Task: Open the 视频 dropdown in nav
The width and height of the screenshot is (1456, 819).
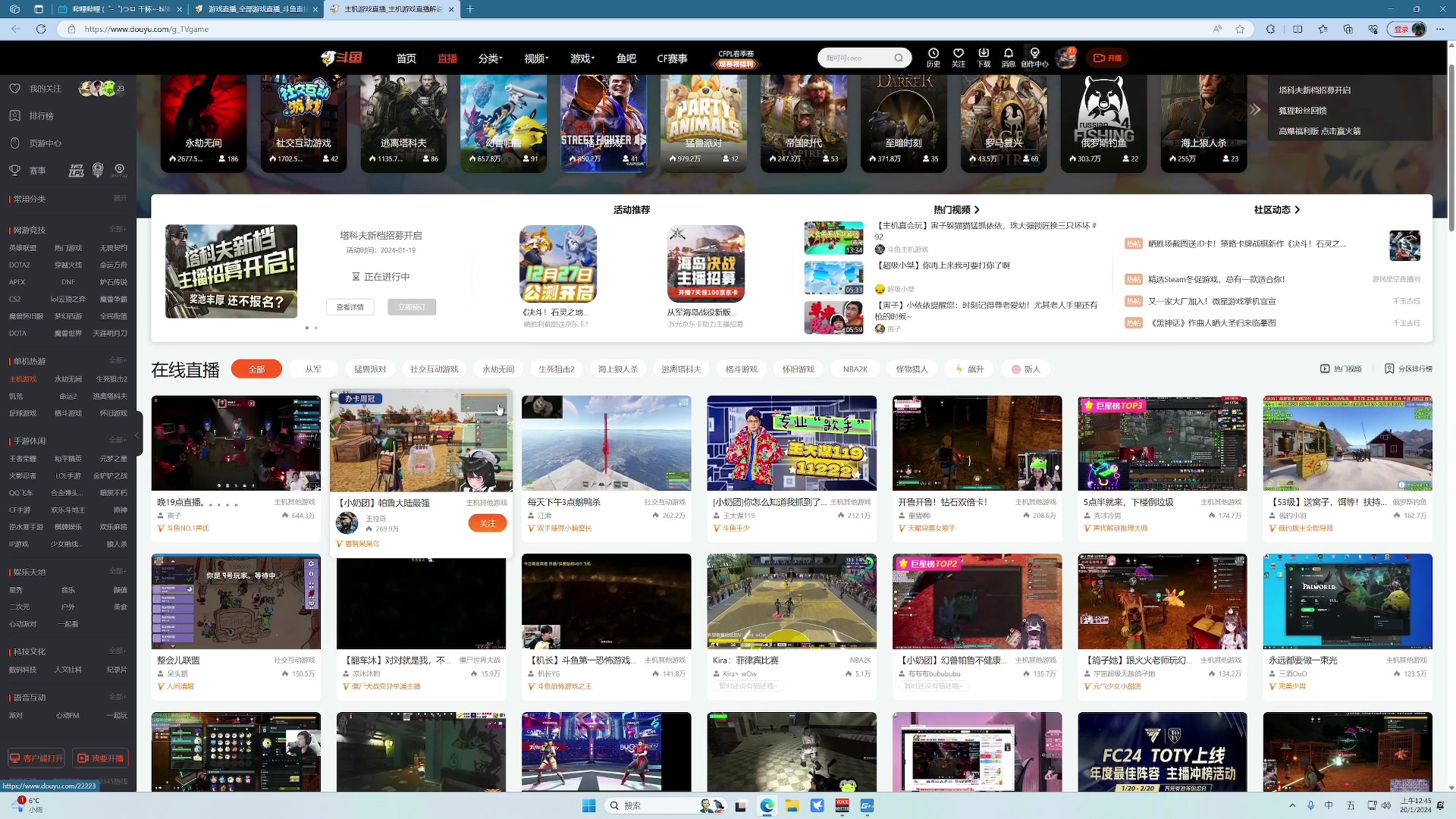Action: tap(536, 58)
